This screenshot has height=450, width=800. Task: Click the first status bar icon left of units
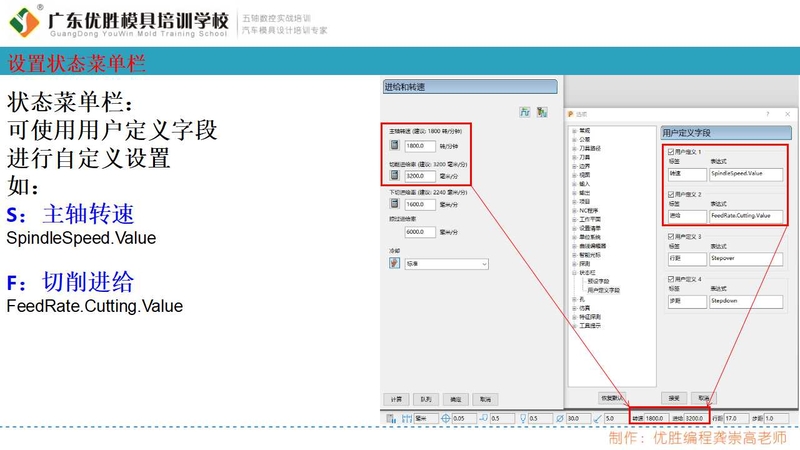(x=391, y=418)
